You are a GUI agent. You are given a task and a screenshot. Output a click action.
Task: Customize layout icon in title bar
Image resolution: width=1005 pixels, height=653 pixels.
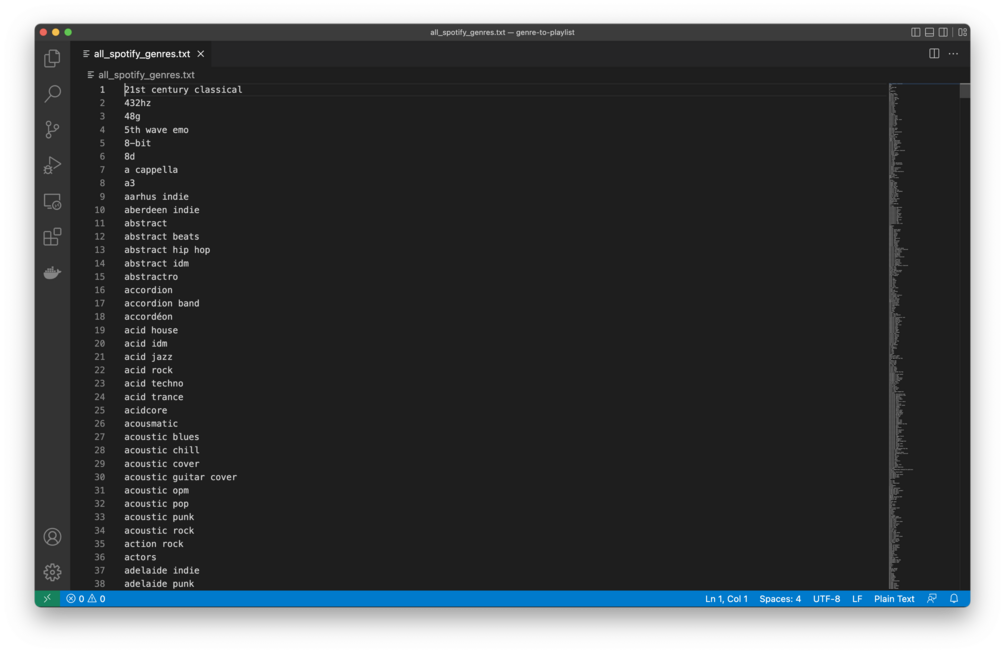pyautogui.click(x=963, y=32)
